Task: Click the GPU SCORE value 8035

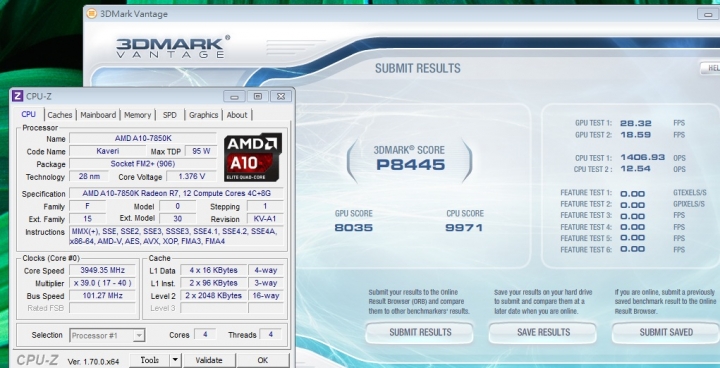Action: 354,227
